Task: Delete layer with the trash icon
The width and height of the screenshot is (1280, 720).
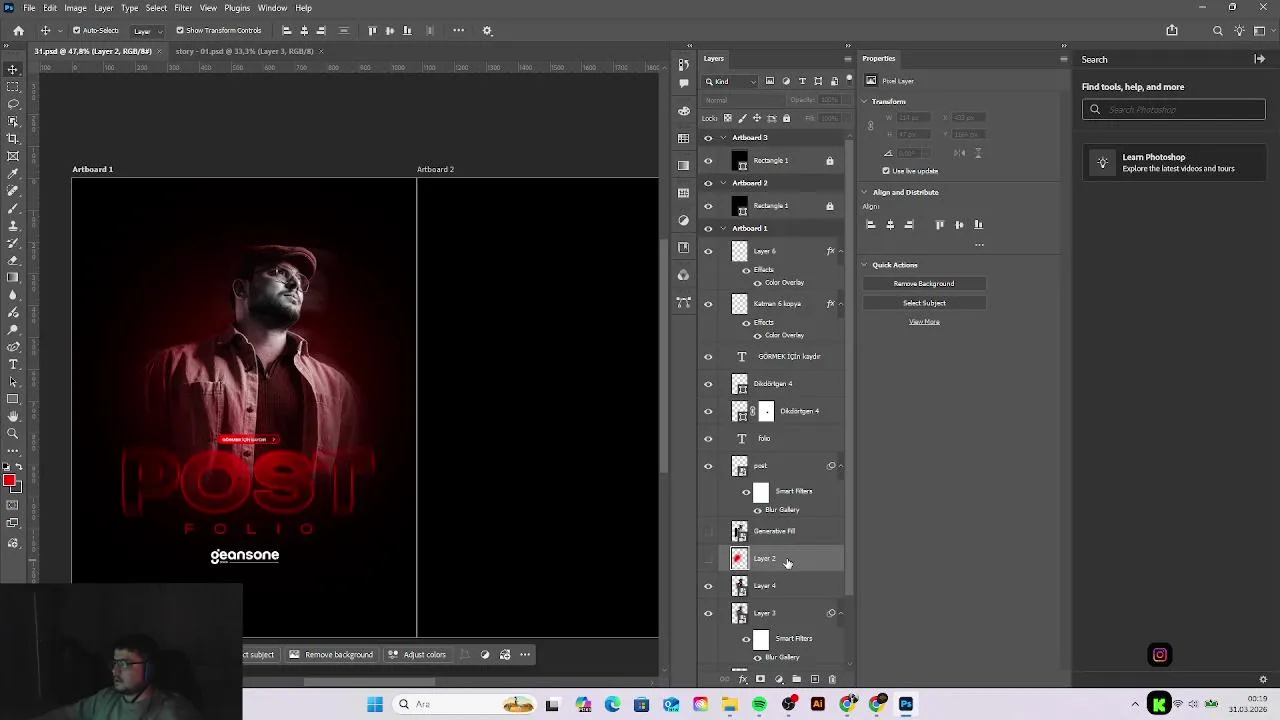Action: pos(831,680)
